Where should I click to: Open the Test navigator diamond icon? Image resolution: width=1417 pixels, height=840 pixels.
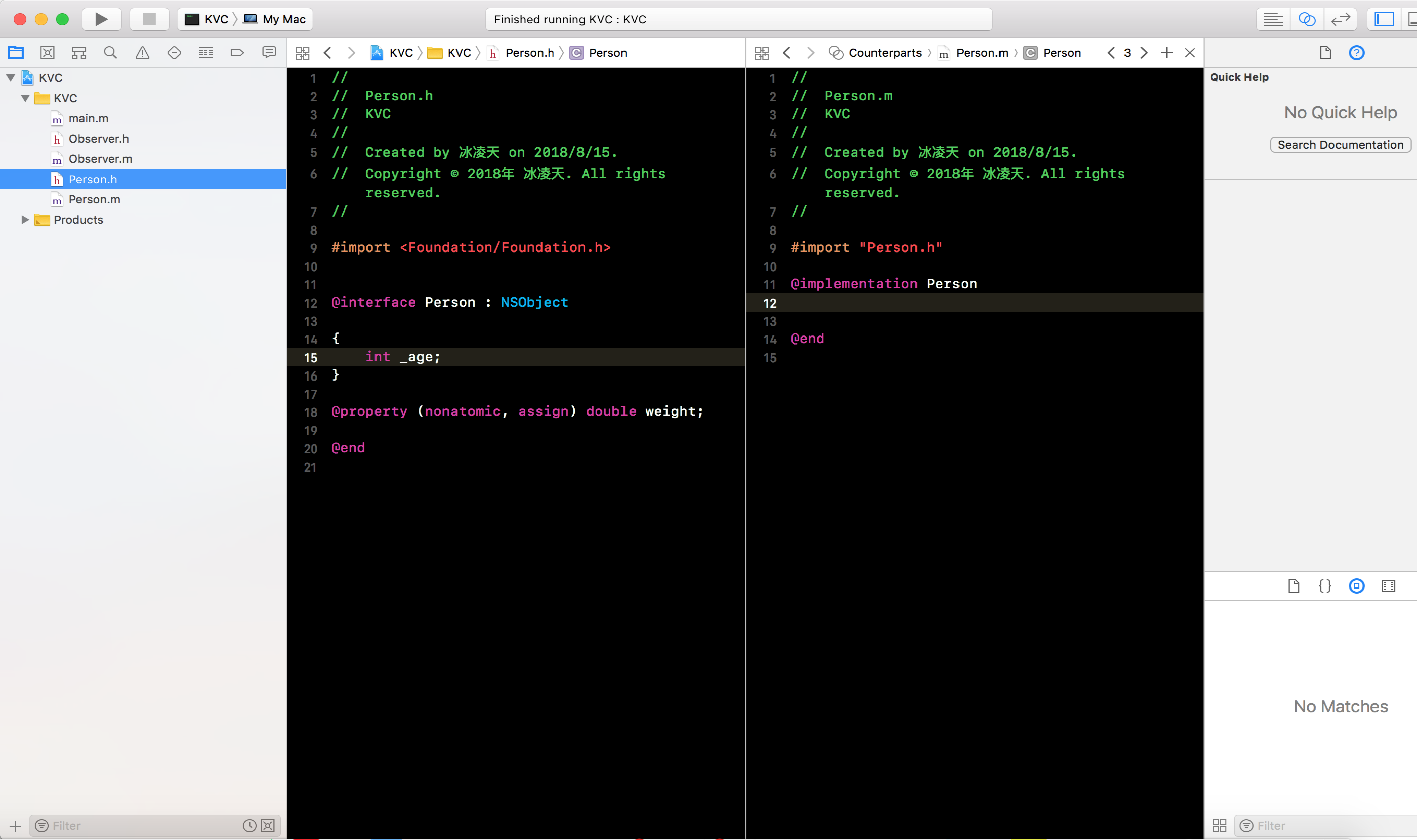[x=174, y=53]
